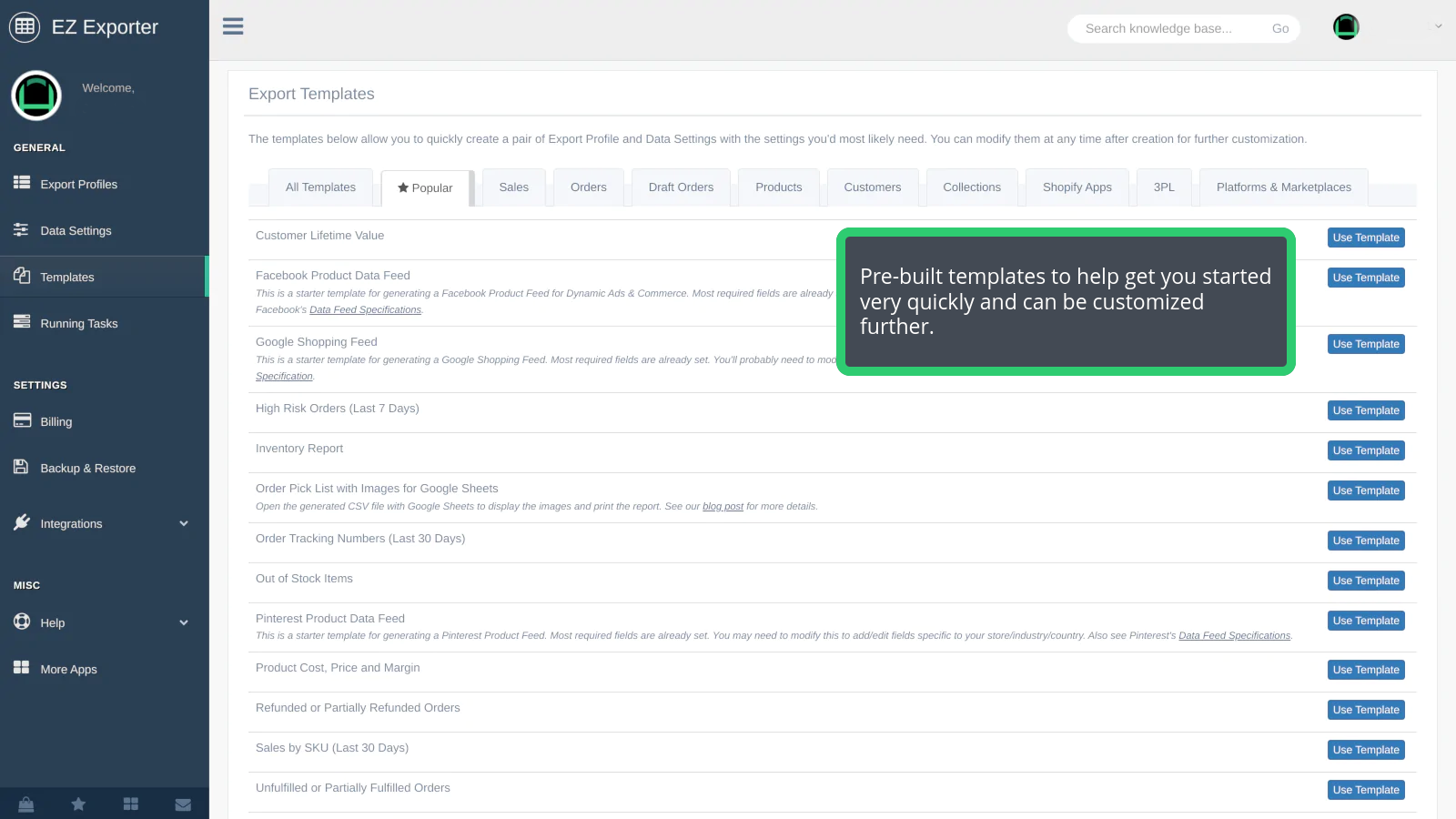Open the Billing card icon
This screenshot has width=1456, height=819.
tap(22, 420)
